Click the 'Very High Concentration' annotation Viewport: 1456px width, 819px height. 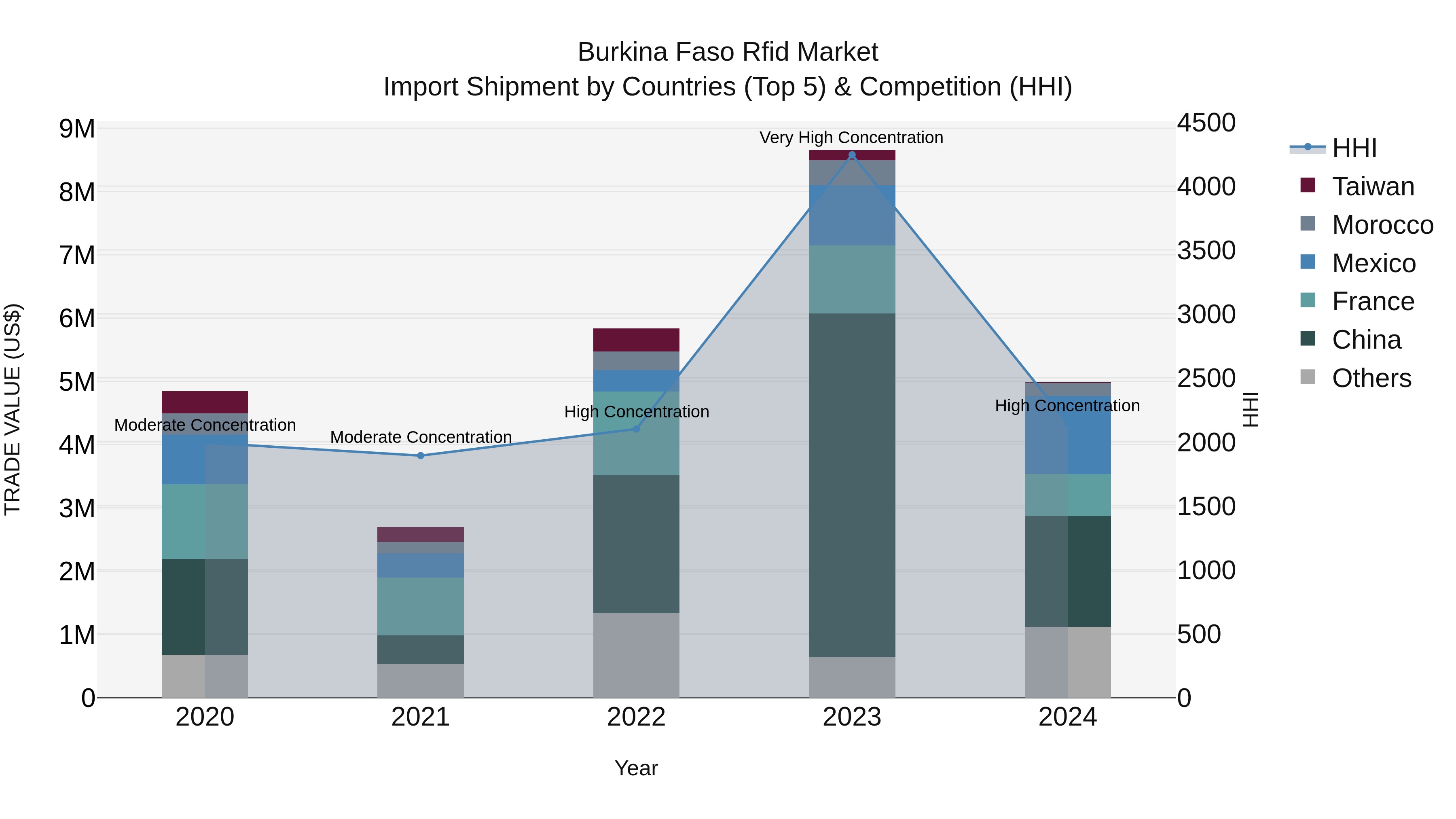pos(851,138)
